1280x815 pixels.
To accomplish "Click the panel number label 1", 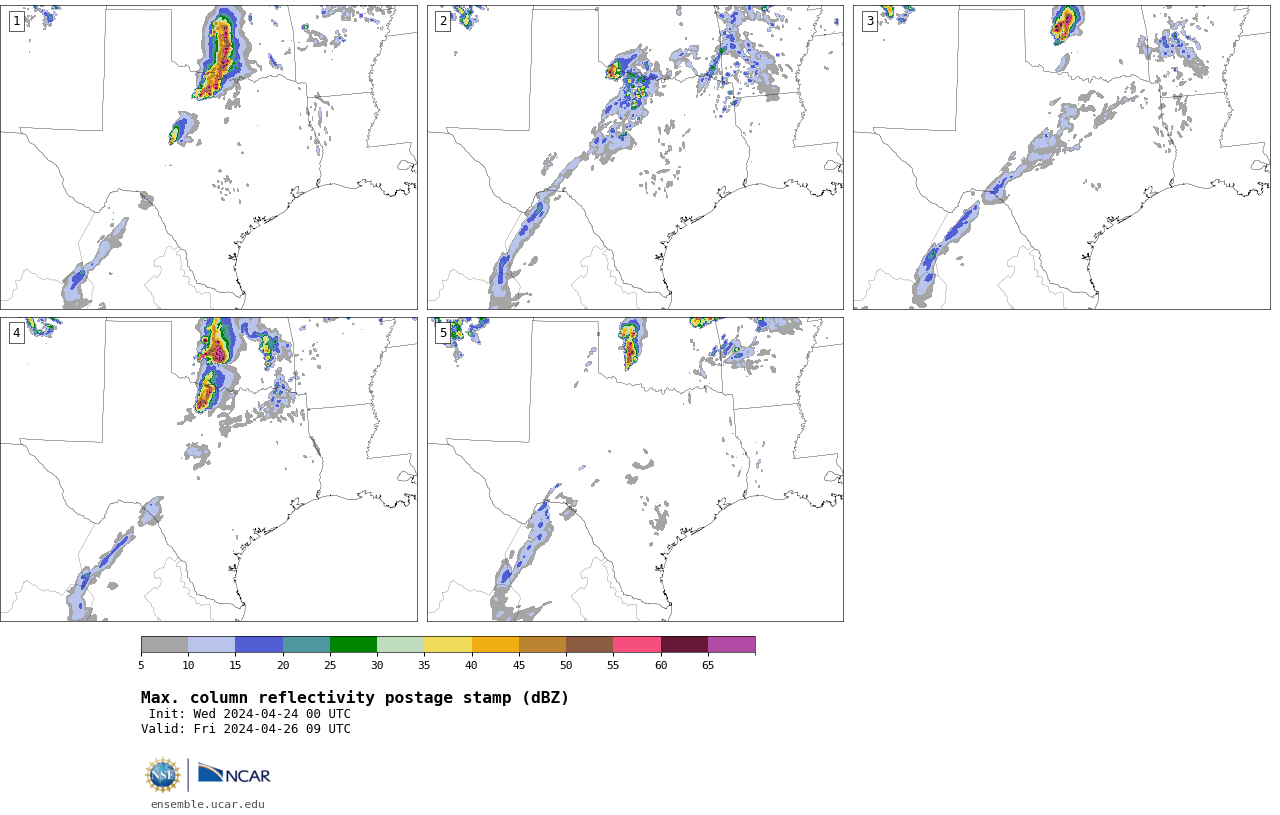I will (16, 21).
